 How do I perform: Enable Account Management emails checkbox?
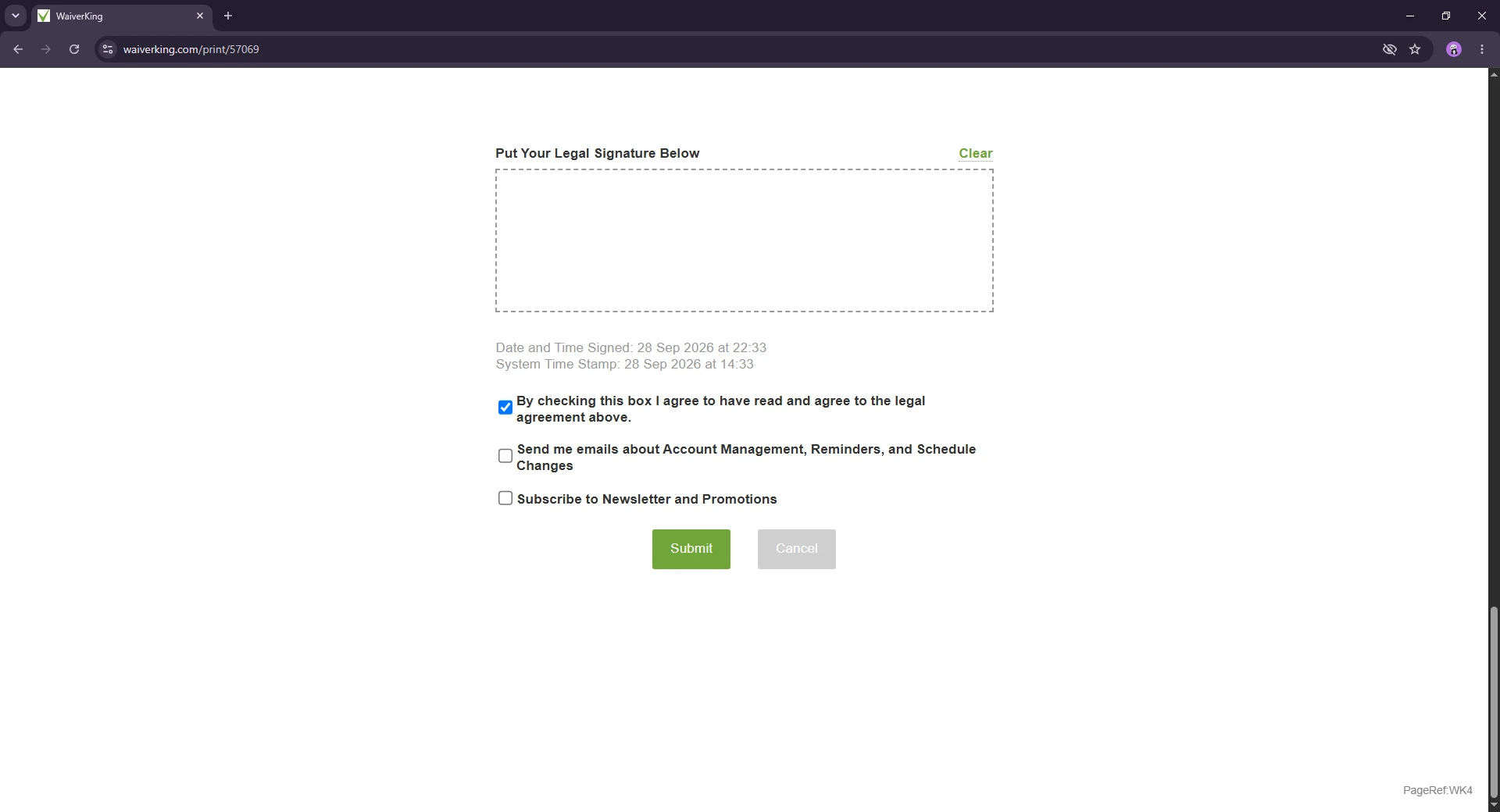click(505, 456)
